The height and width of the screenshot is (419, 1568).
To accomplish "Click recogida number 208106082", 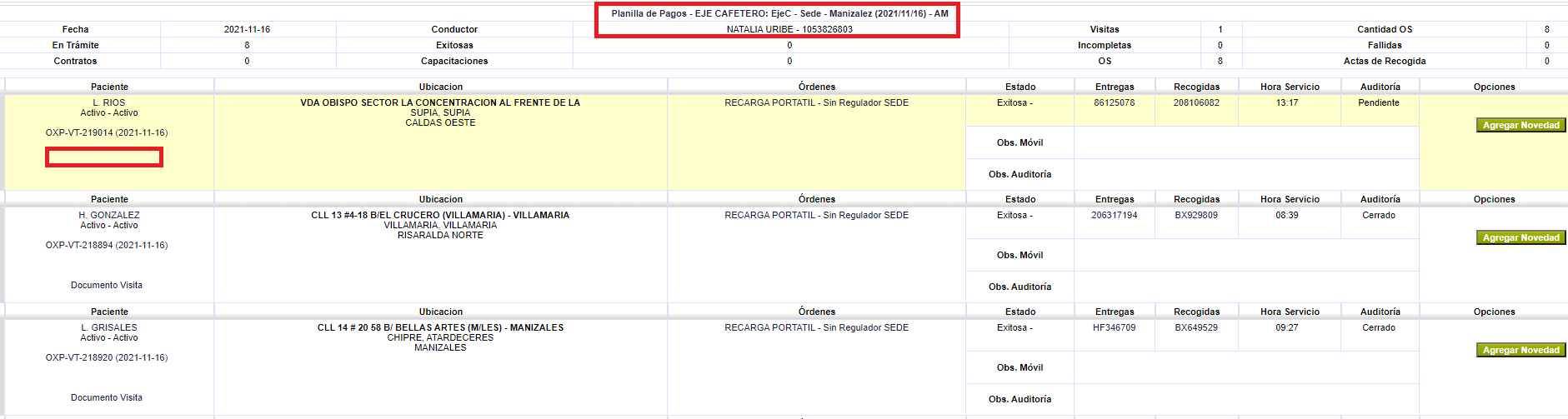I will 1196,102.
